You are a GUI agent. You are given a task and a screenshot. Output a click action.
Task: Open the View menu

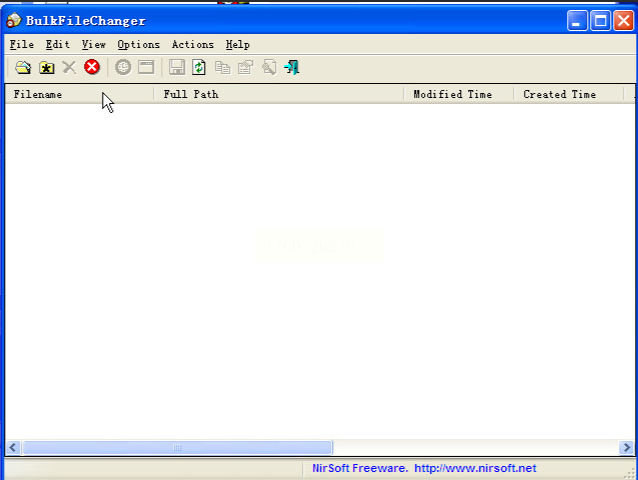click(x=94, y=44)
